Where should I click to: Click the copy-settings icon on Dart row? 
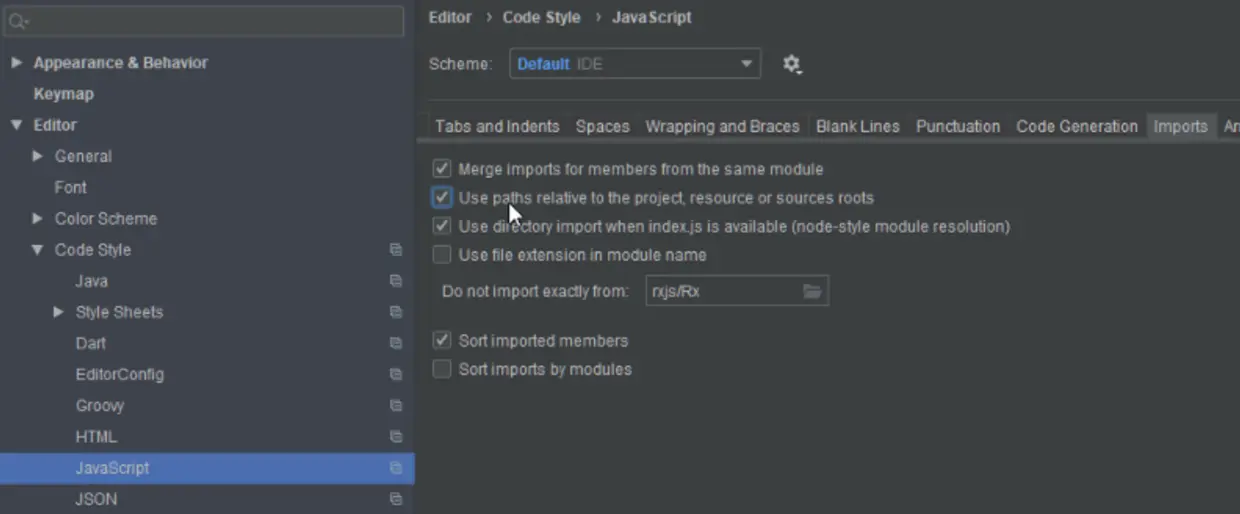click(x=396, y=343)
